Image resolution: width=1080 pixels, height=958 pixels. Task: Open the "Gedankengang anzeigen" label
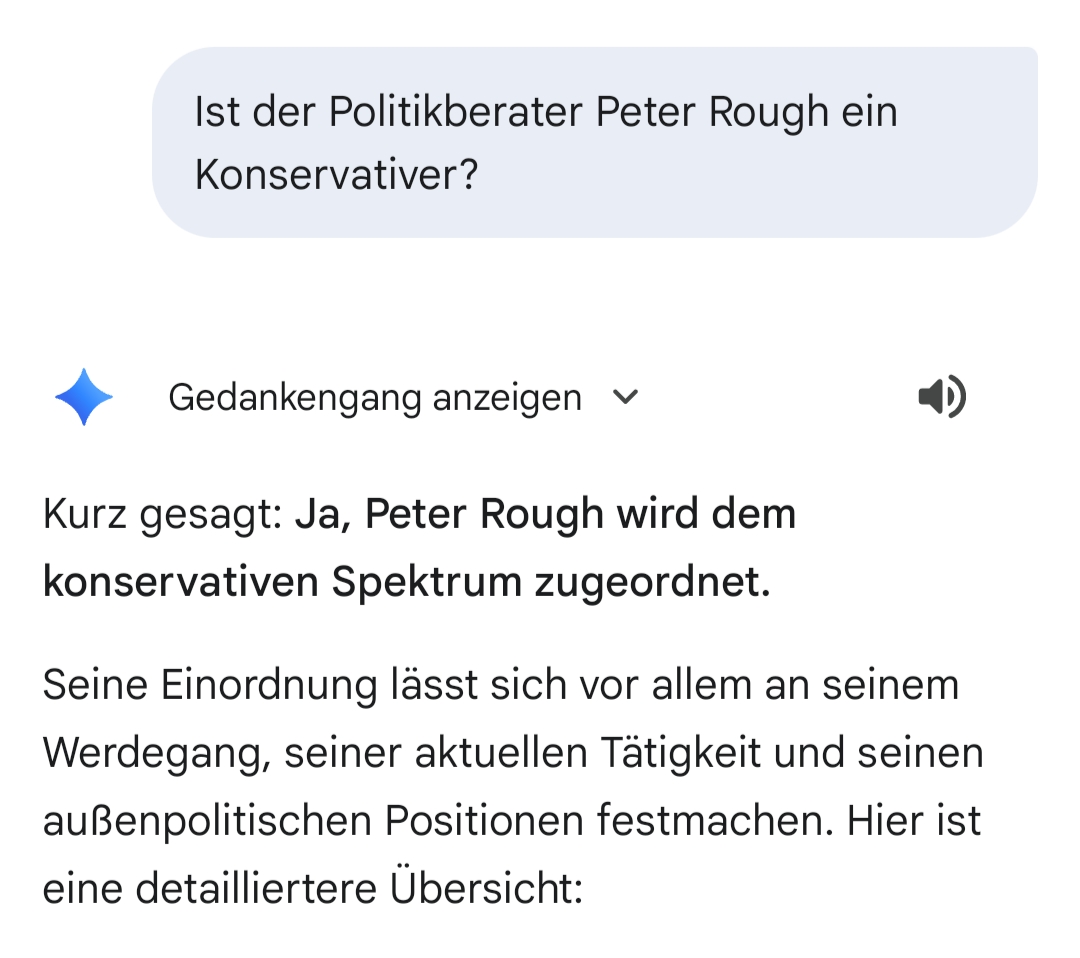374,397
